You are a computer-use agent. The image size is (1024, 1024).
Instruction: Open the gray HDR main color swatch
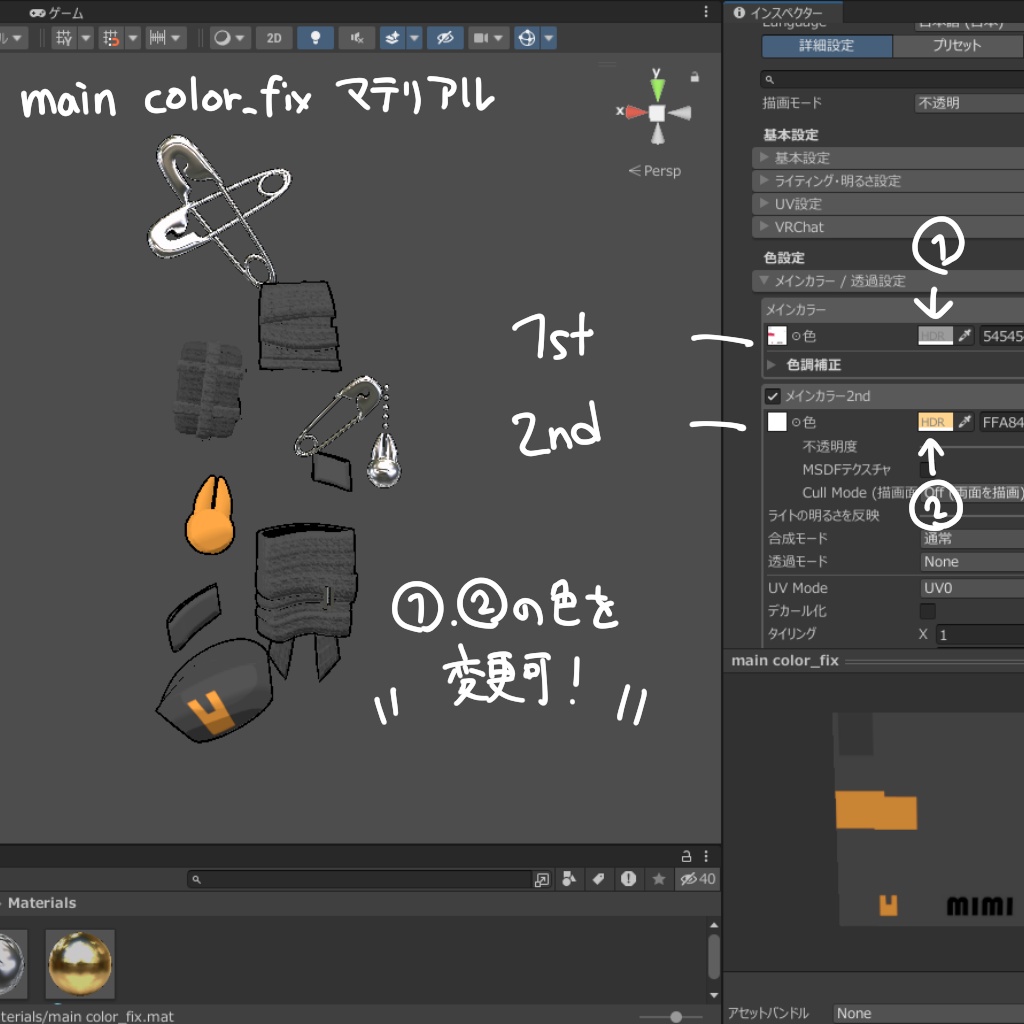tap(935, 336)
